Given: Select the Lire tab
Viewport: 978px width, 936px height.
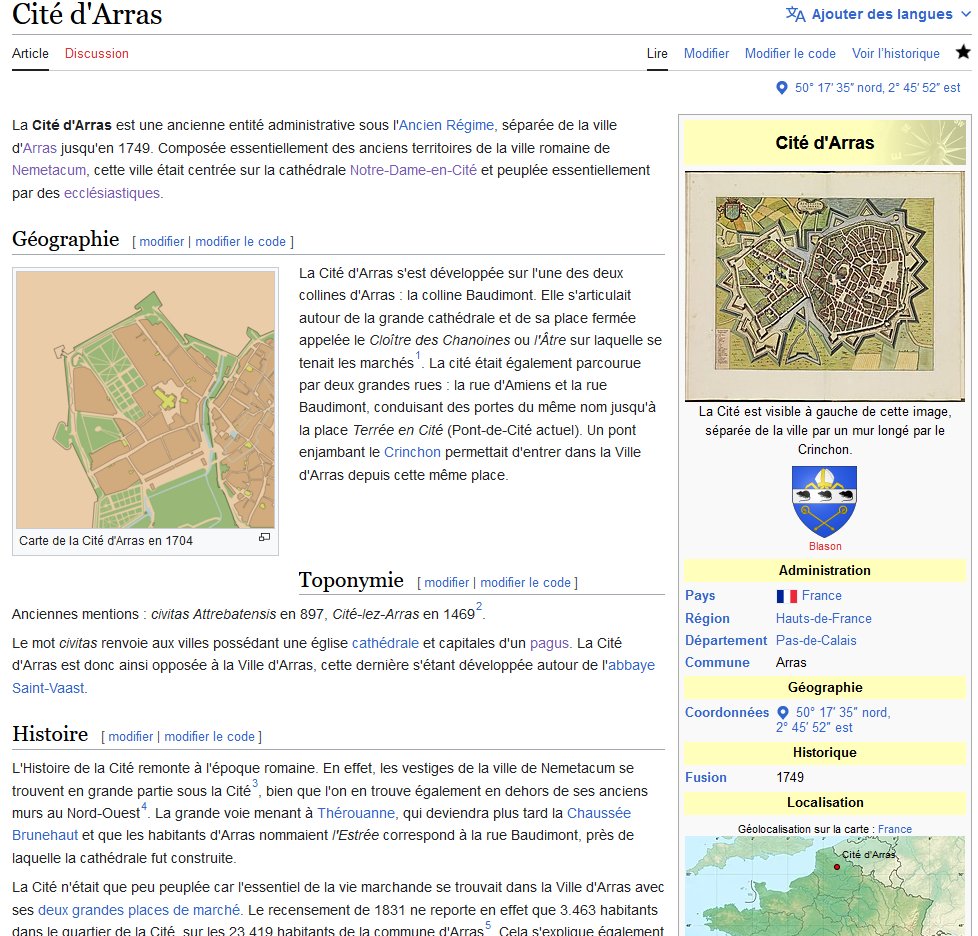Looking at the screenshot, I should (657, 54).
